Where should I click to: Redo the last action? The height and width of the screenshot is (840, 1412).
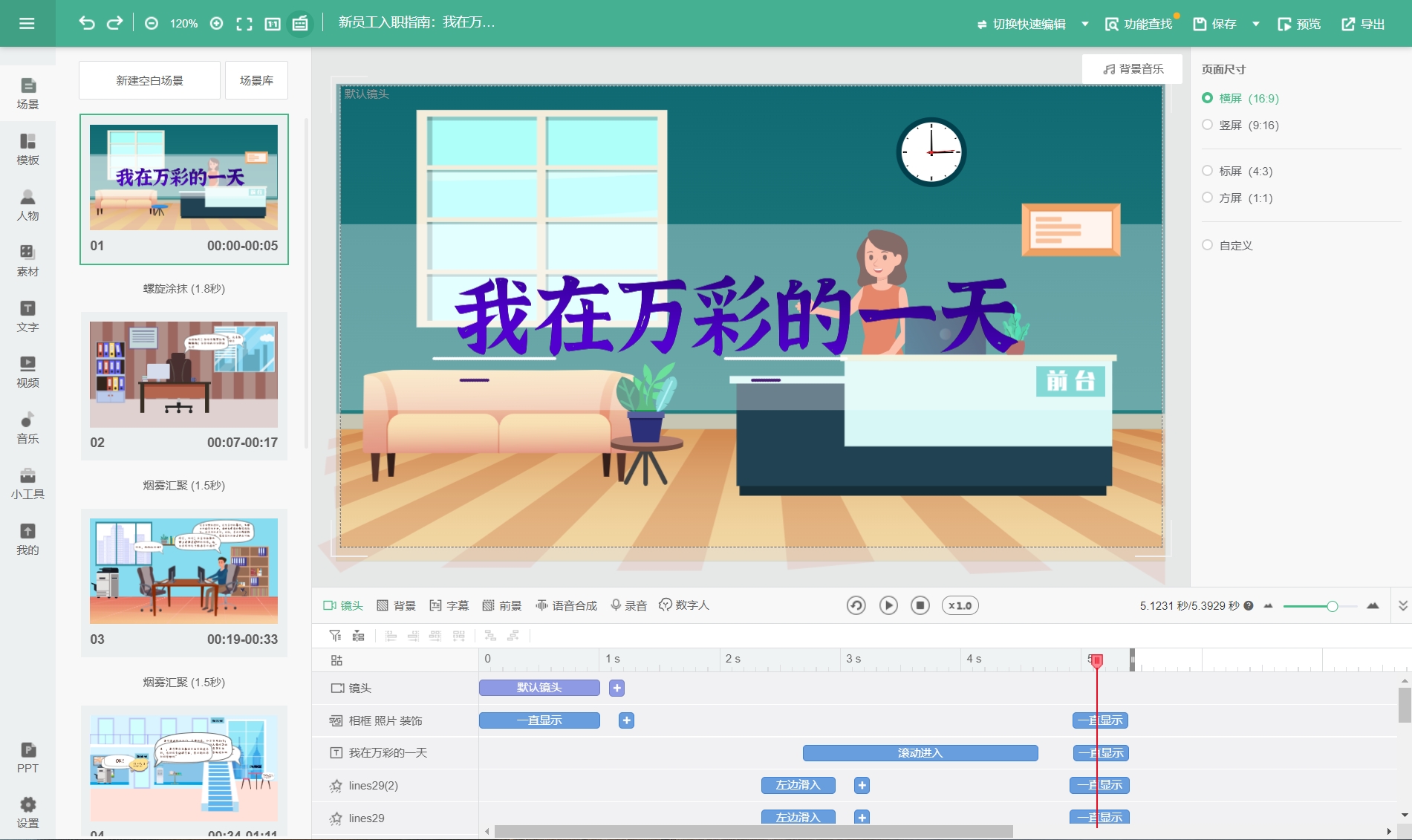click(x=114, y=23)
